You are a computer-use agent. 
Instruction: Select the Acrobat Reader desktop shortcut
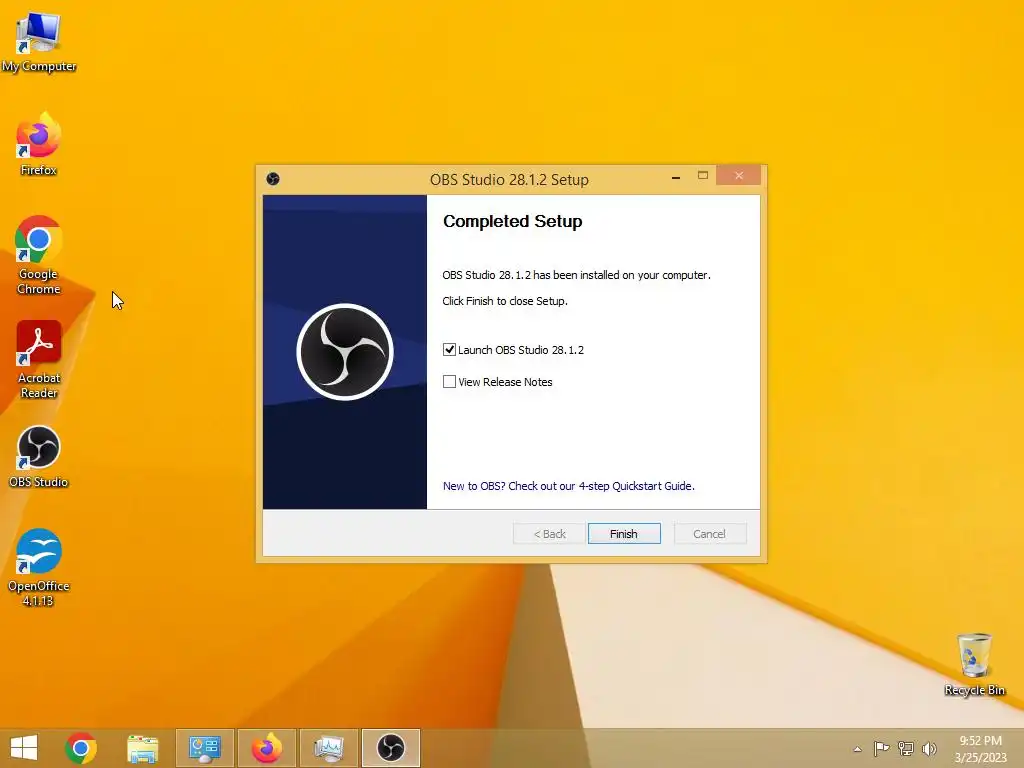coord(39,359)
